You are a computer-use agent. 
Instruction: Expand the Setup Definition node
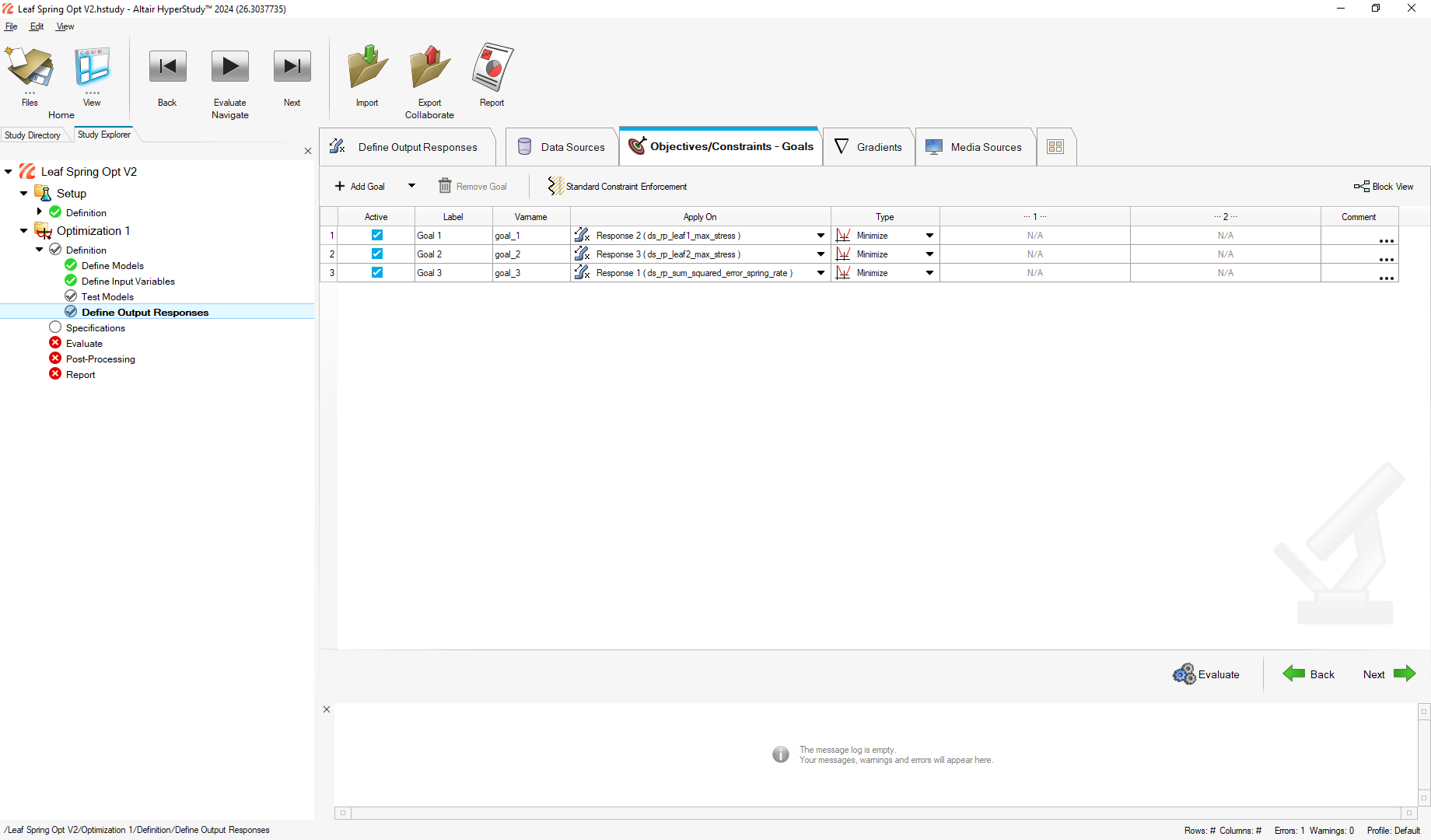pos(40,212)
